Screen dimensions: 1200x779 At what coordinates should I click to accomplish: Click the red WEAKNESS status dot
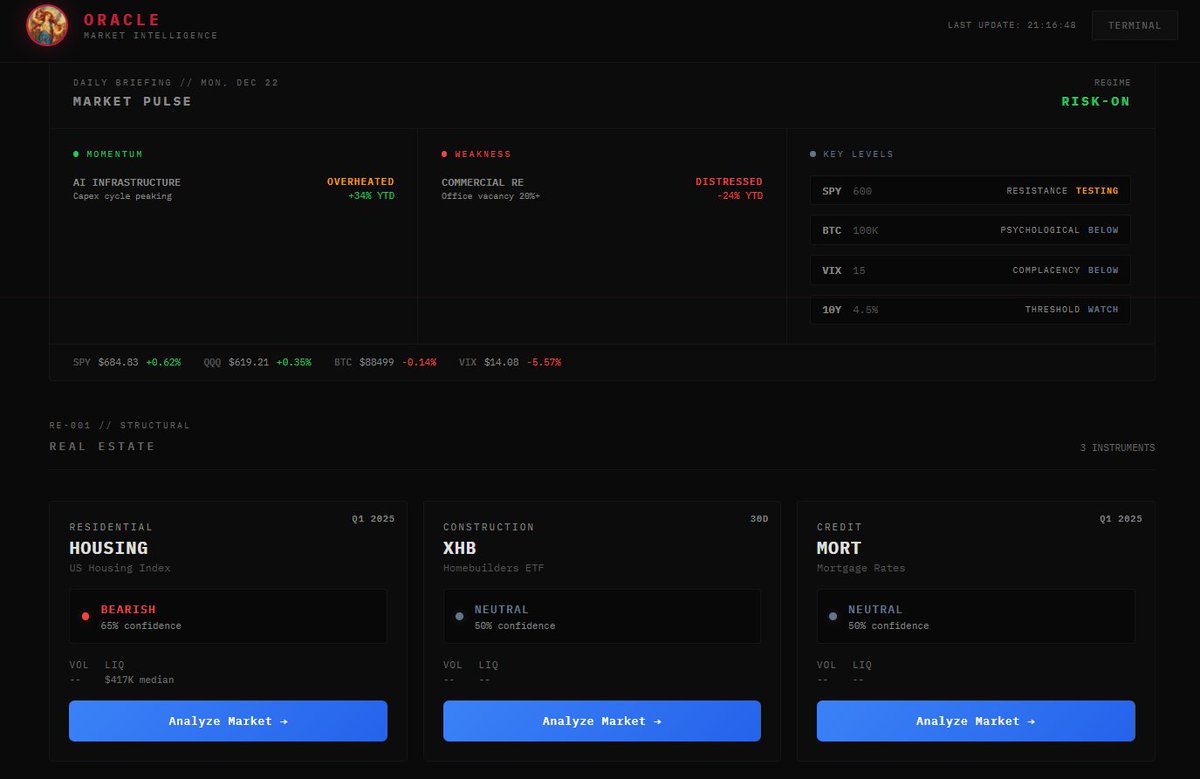(x=444, y=154)
